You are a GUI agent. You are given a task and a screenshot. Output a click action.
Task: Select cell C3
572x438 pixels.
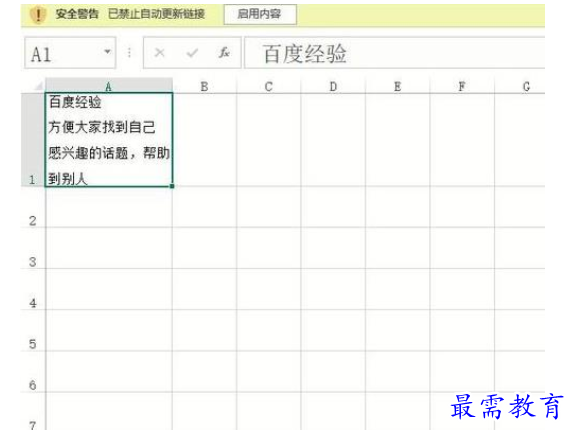(x=268, y=248)
